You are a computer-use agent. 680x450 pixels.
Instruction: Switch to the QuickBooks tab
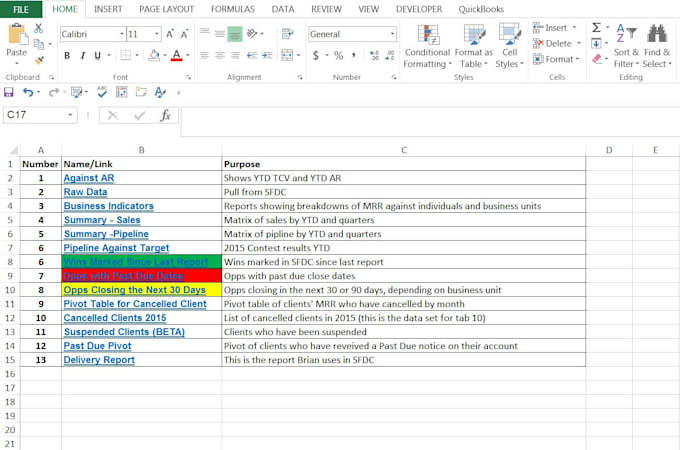pos(481,9)
